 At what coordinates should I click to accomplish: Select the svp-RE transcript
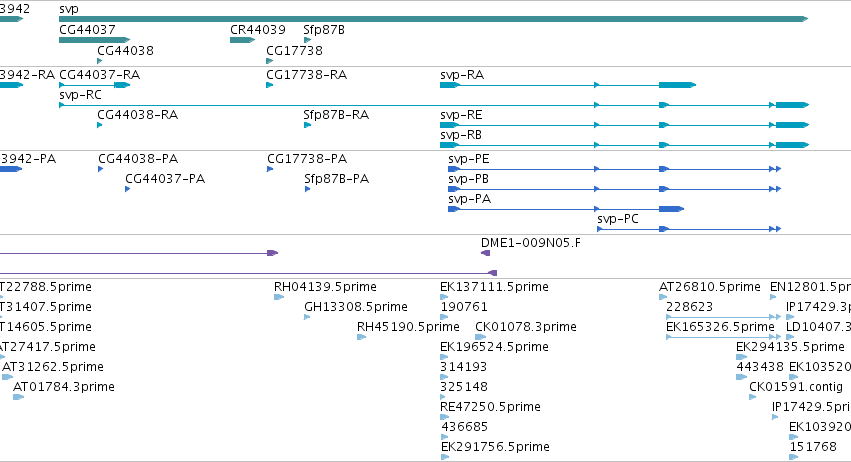pyautogui.click(x=625, y=125)
